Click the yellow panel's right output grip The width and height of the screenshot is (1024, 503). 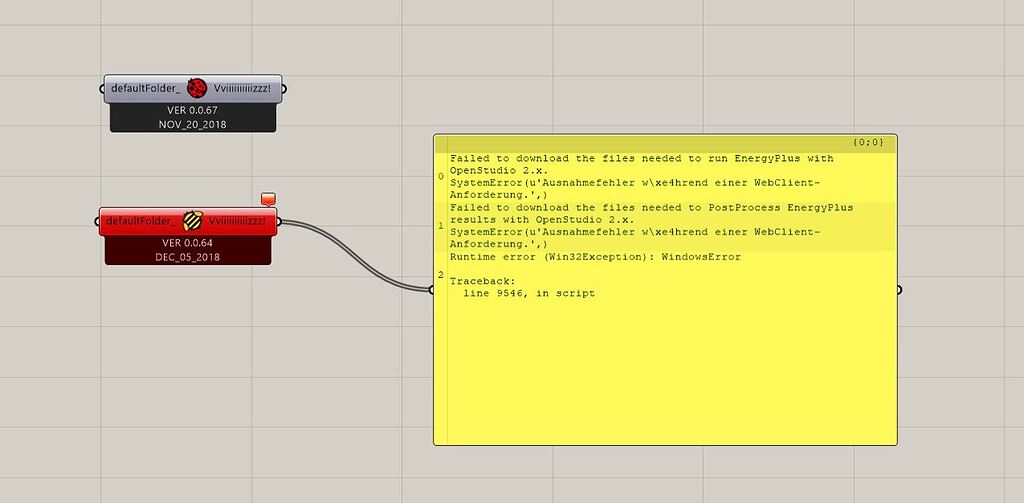(899, 290)
